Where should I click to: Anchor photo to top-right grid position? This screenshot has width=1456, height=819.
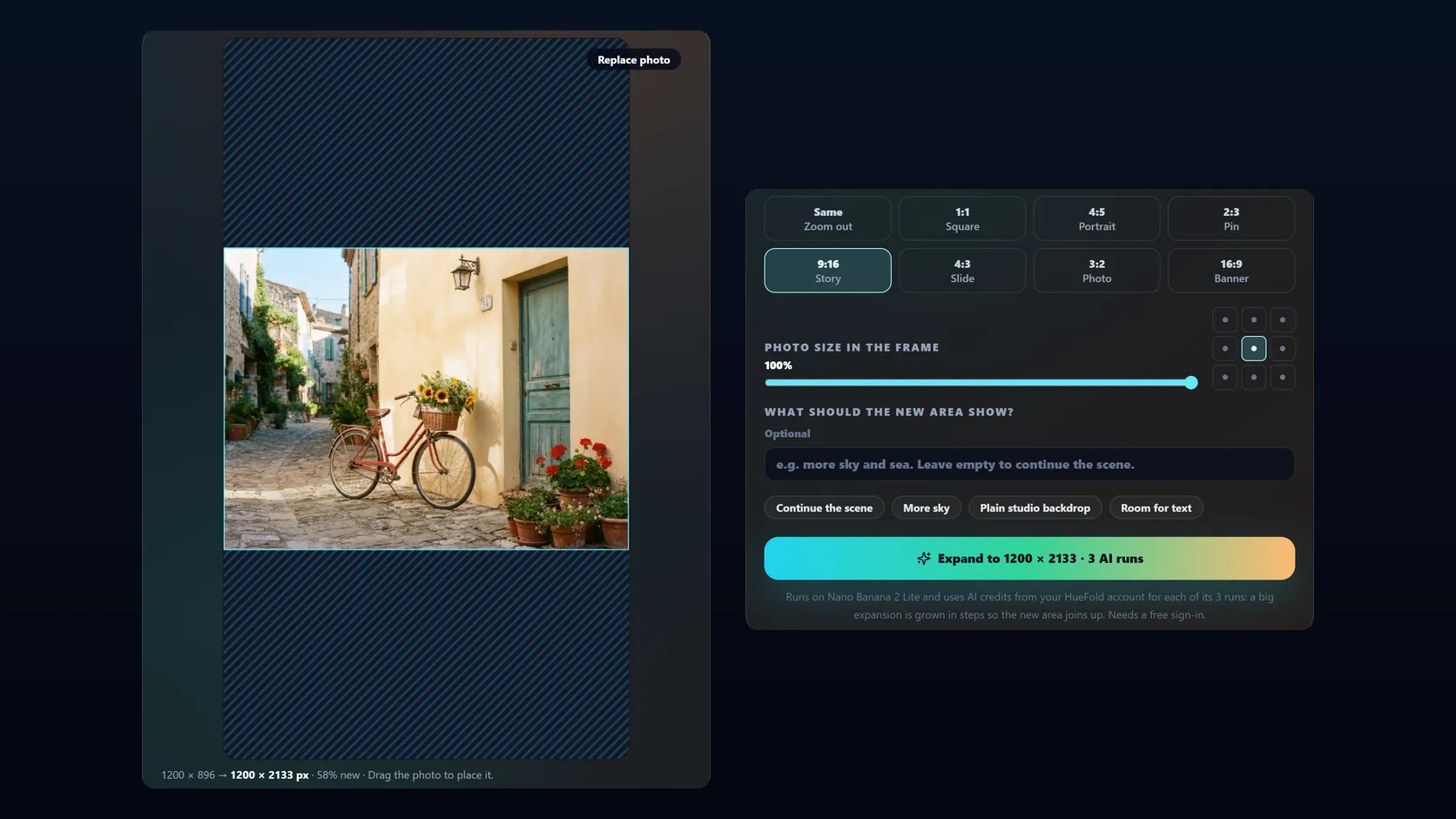(1283, 319)
